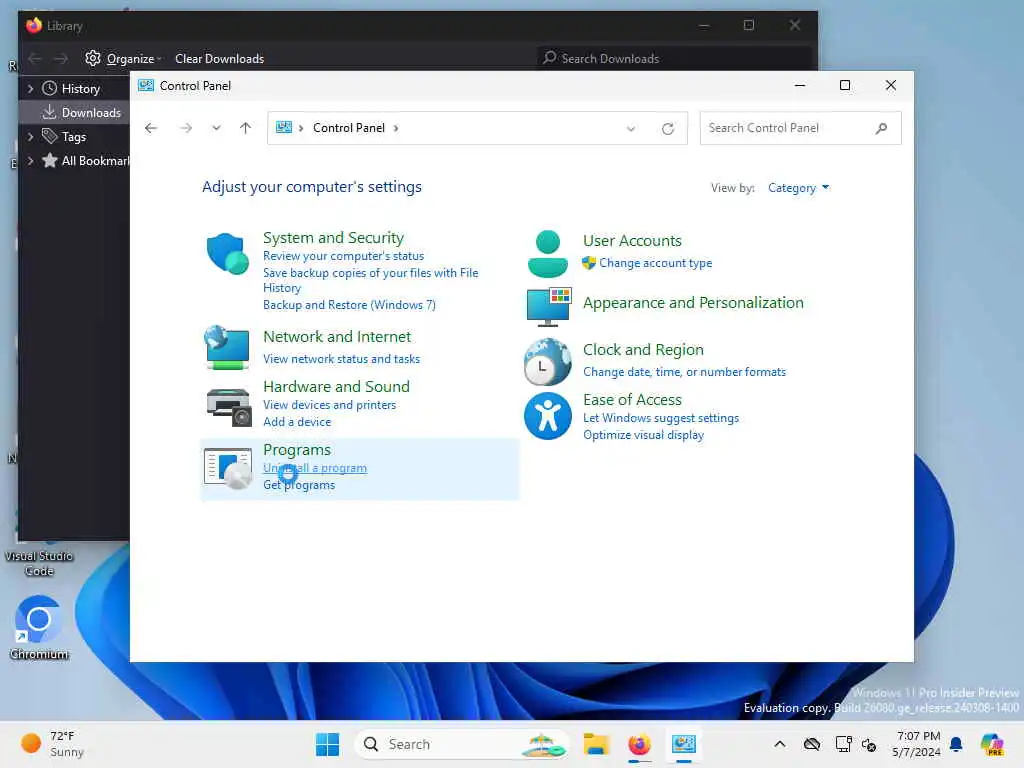1024x768 pixels.
Task: Open the notification bell in the tray
Action: click(x=956, y=744)
